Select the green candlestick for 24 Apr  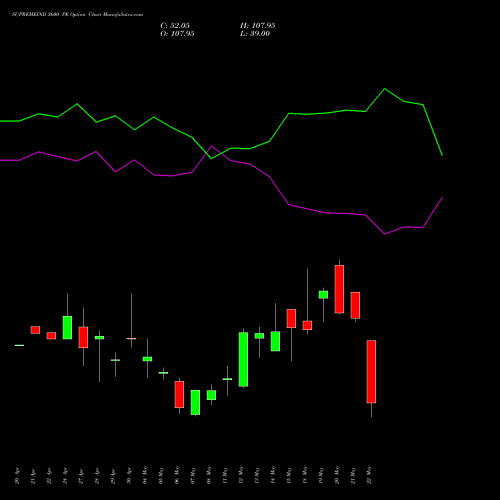click(67, 327)
